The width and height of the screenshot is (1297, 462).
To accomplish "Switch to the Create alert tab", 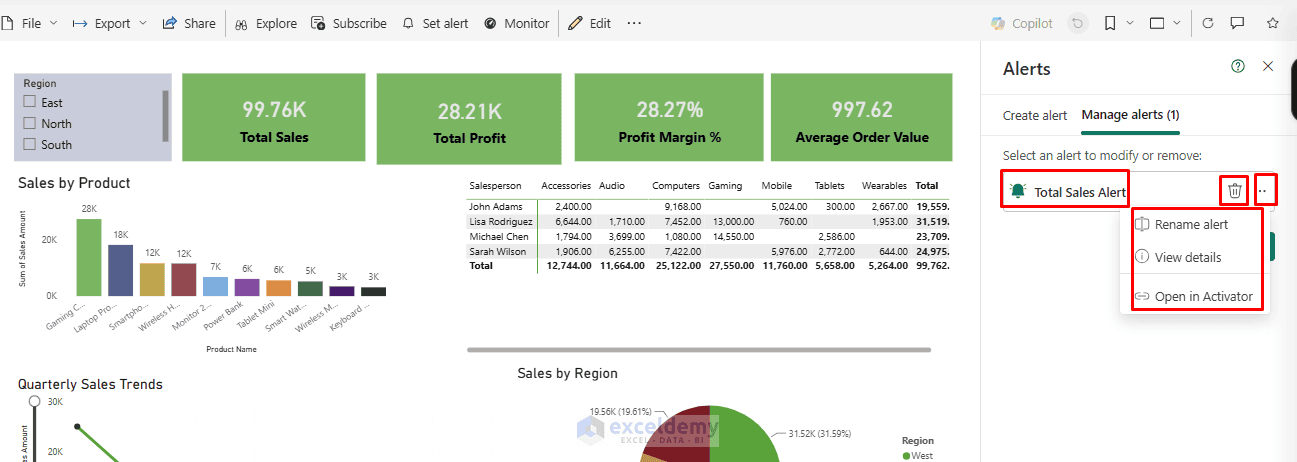I will coord(1035,115).
